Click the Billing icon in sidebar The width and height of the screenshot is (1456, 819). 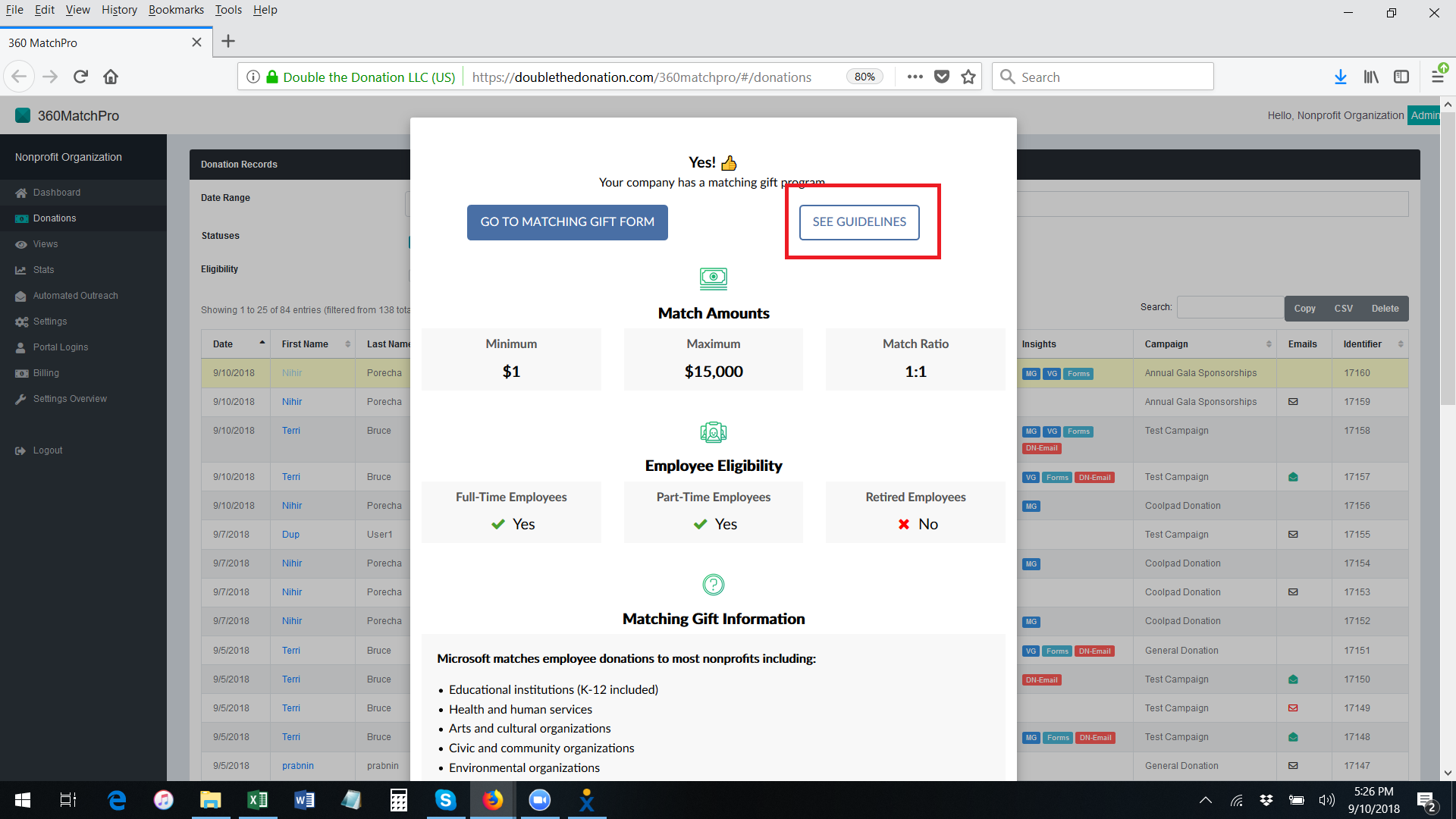[x=21, y=373]
